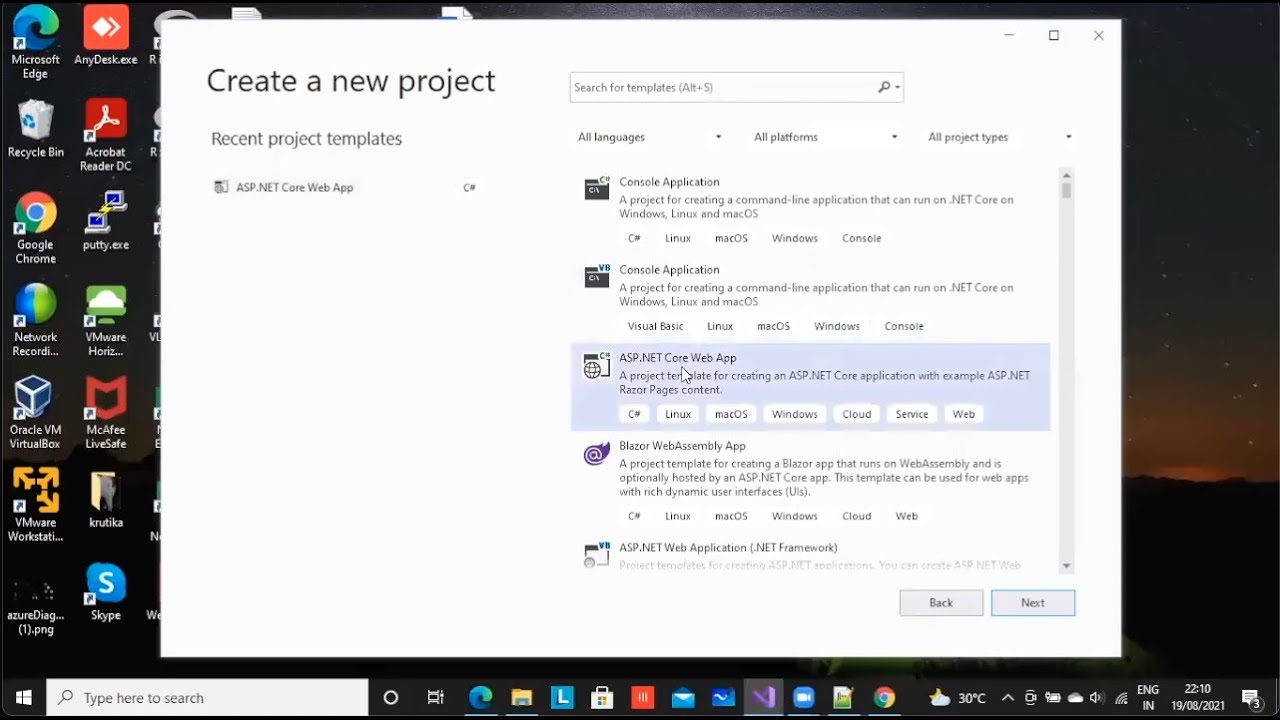Open Cortana circle in taskbar
1280x720 pixels.
pyautogui.click(x=391, y=698)
